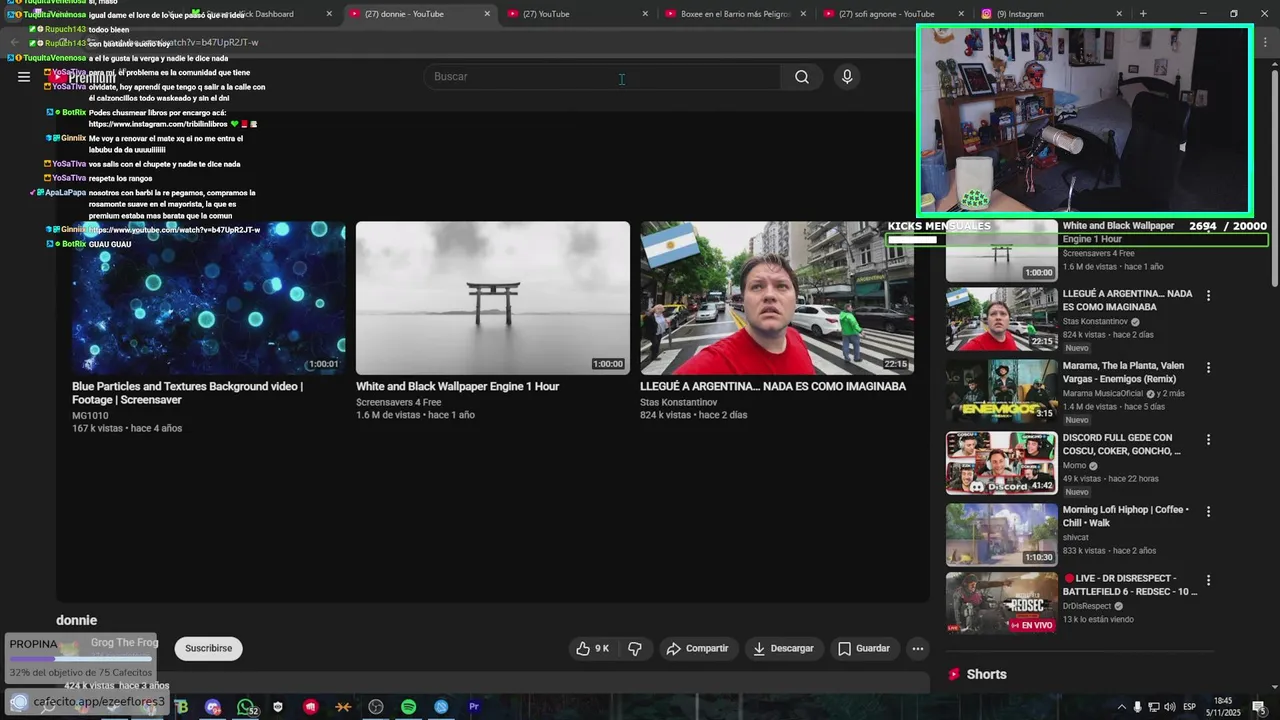
Task: Open the YouTube hamburger guide menu
Action: [24, 77]
